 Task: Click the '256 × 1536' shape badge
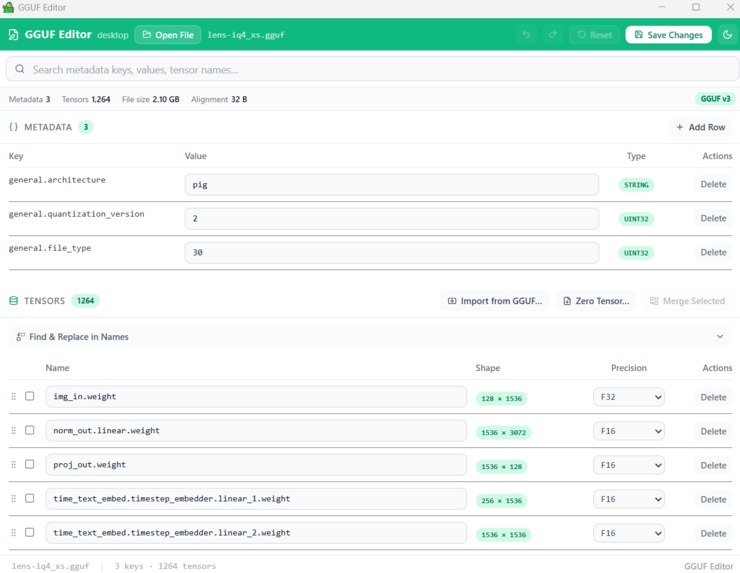click(501, 500)
